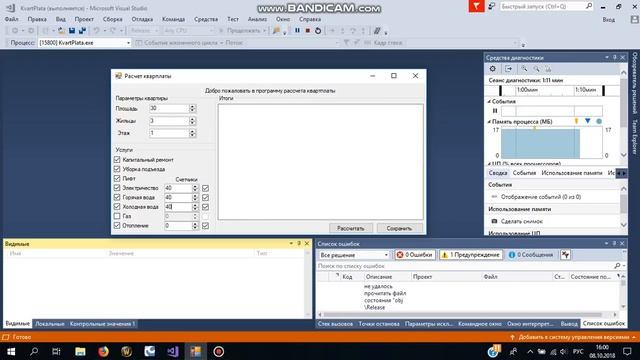Open Windows Start menu
The image size is (640, 360).
11,351
